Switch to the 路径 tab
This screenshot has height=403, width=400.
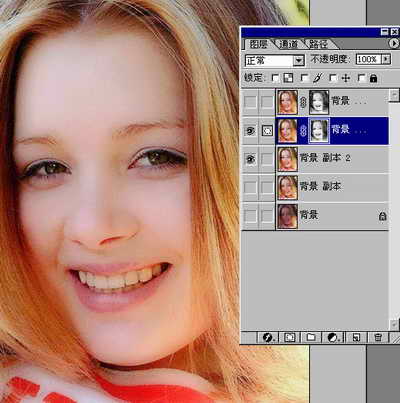pos(318,44)
